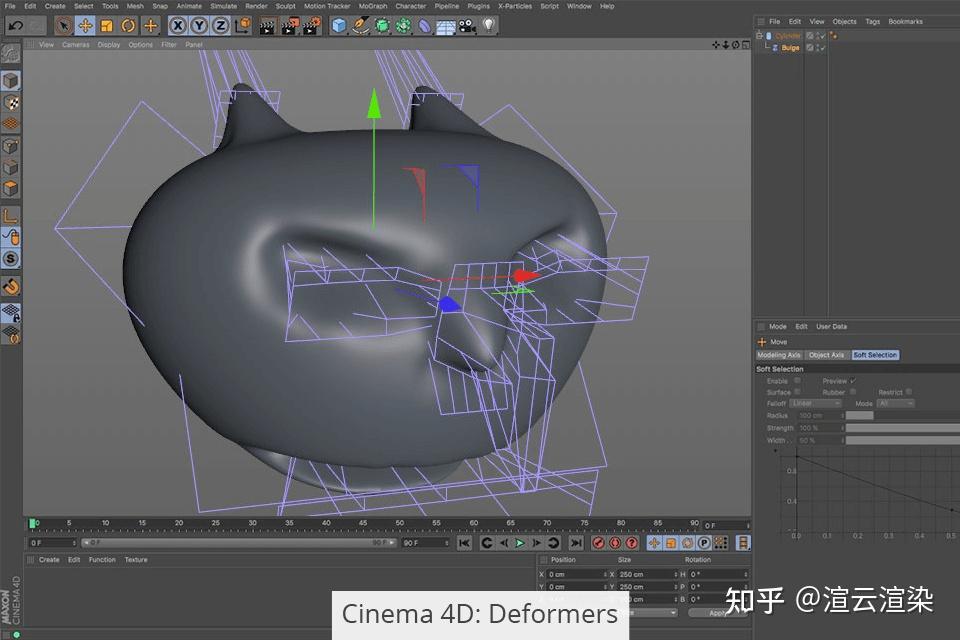The width and height of the screenshot is (960, 640).
Task: Click the red question-mark keyframe selection button
Action: click(632, 543)
